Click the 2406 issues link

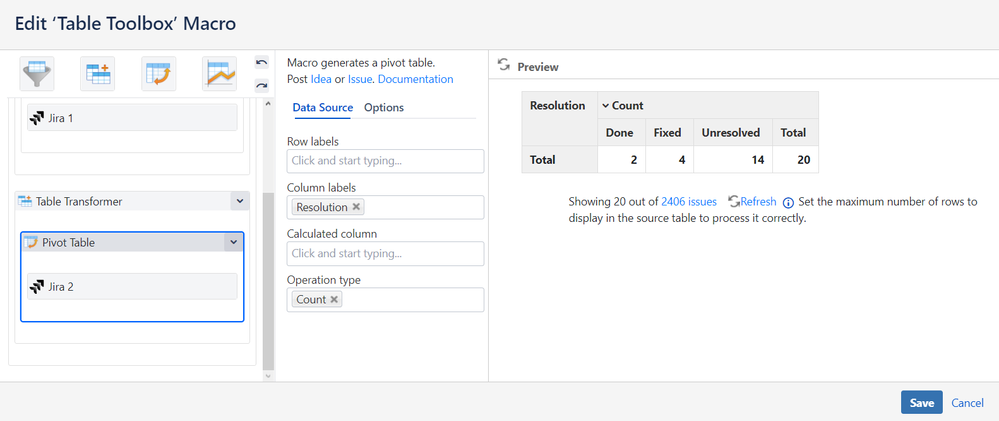click(689, 201)
